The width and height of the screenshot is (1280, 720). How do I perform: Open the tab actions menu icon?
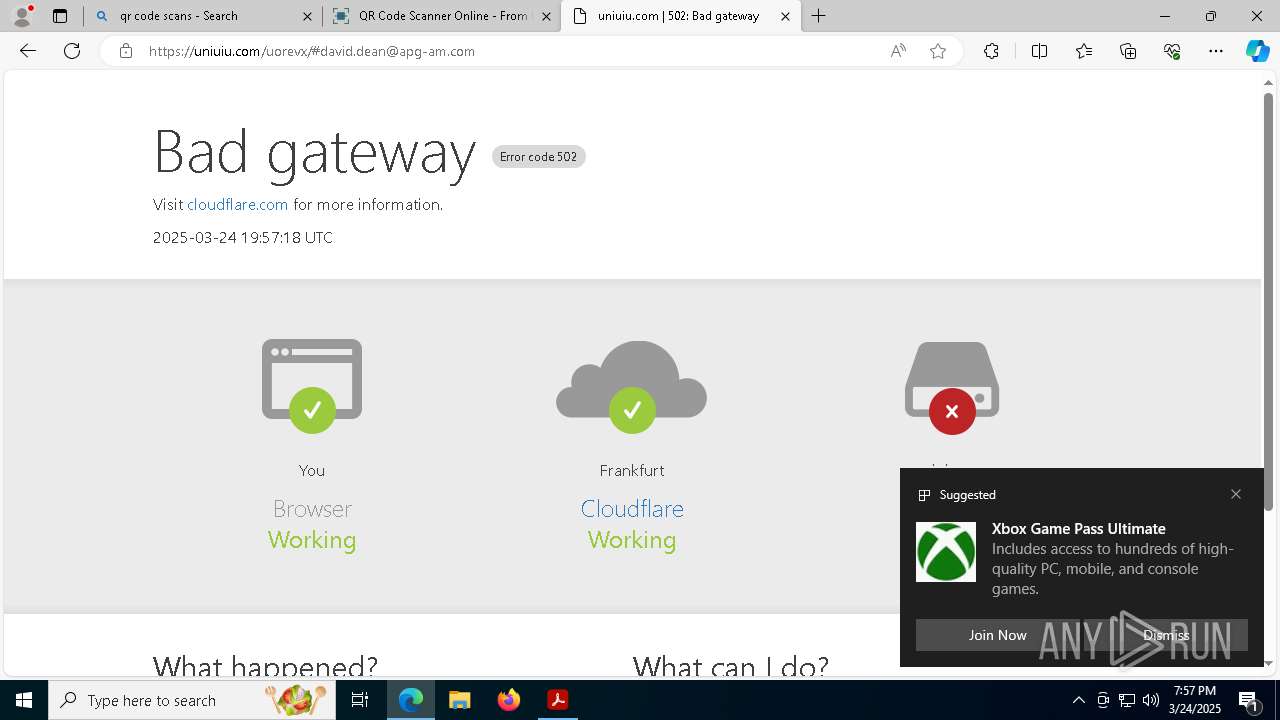pos(60,16)
